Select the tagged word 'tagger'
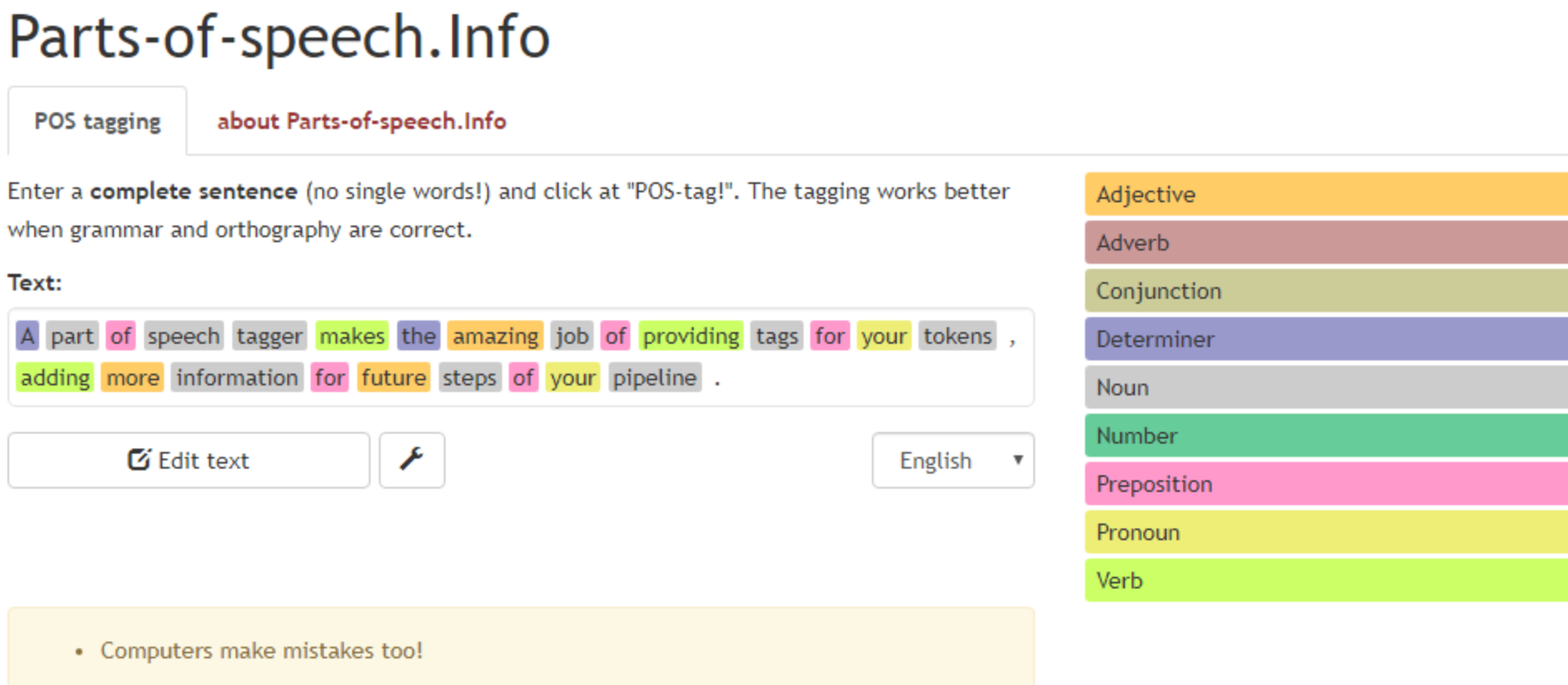Image resolution: width=1568 pixels, height=685 pixels. point(269,336)
